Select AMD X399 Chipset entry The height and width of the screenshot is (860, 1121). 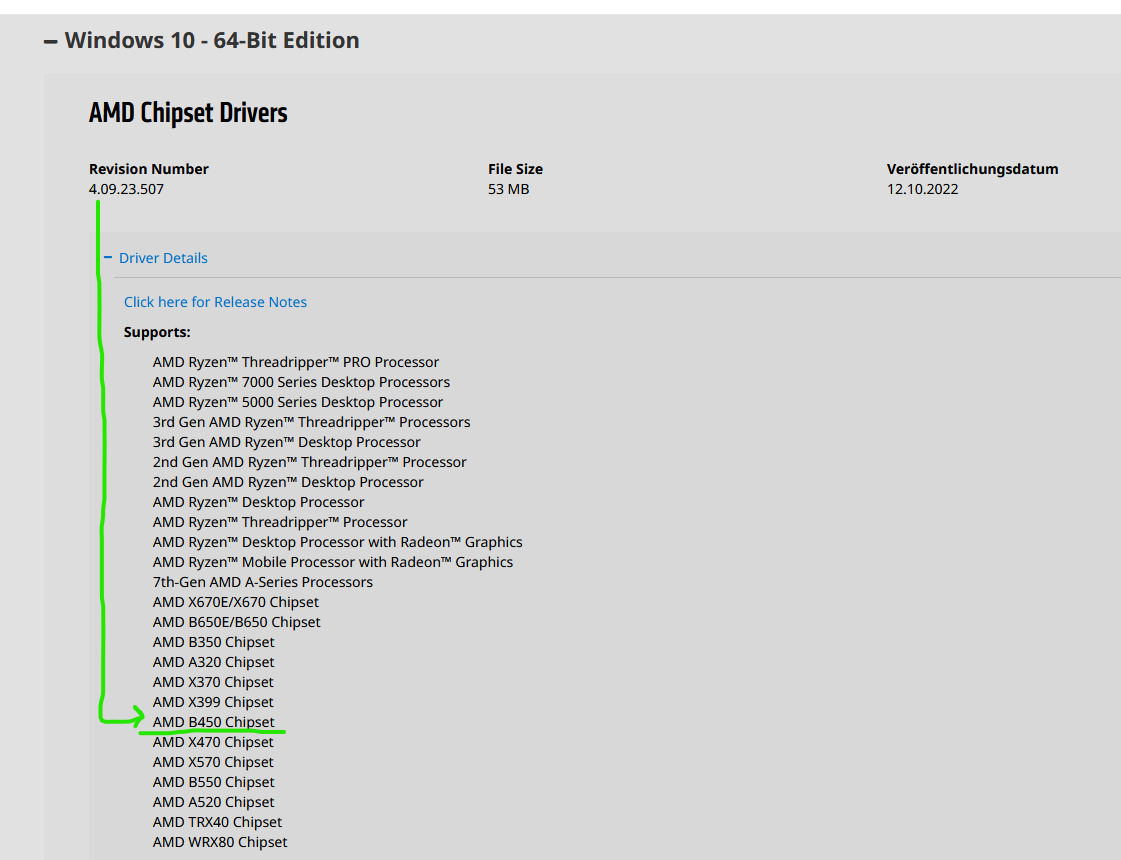pos(213,703)
